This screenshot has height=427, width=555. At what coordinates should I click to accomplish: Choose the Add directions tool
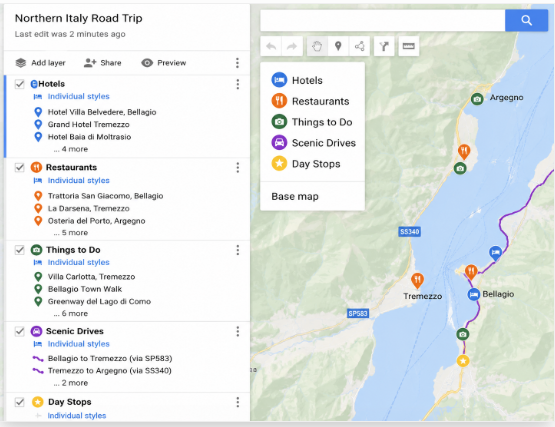(384, 46)
